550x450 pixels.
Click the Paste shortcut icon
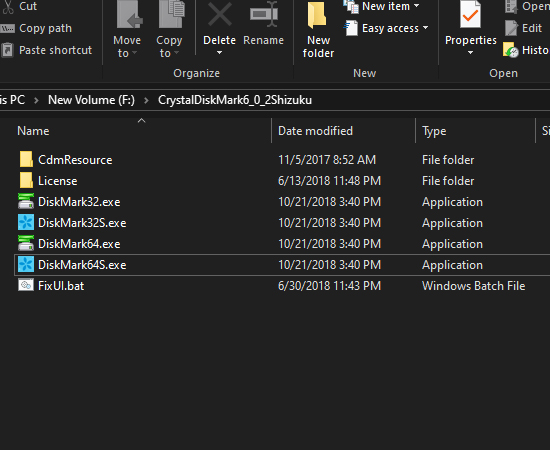[7, 50]
